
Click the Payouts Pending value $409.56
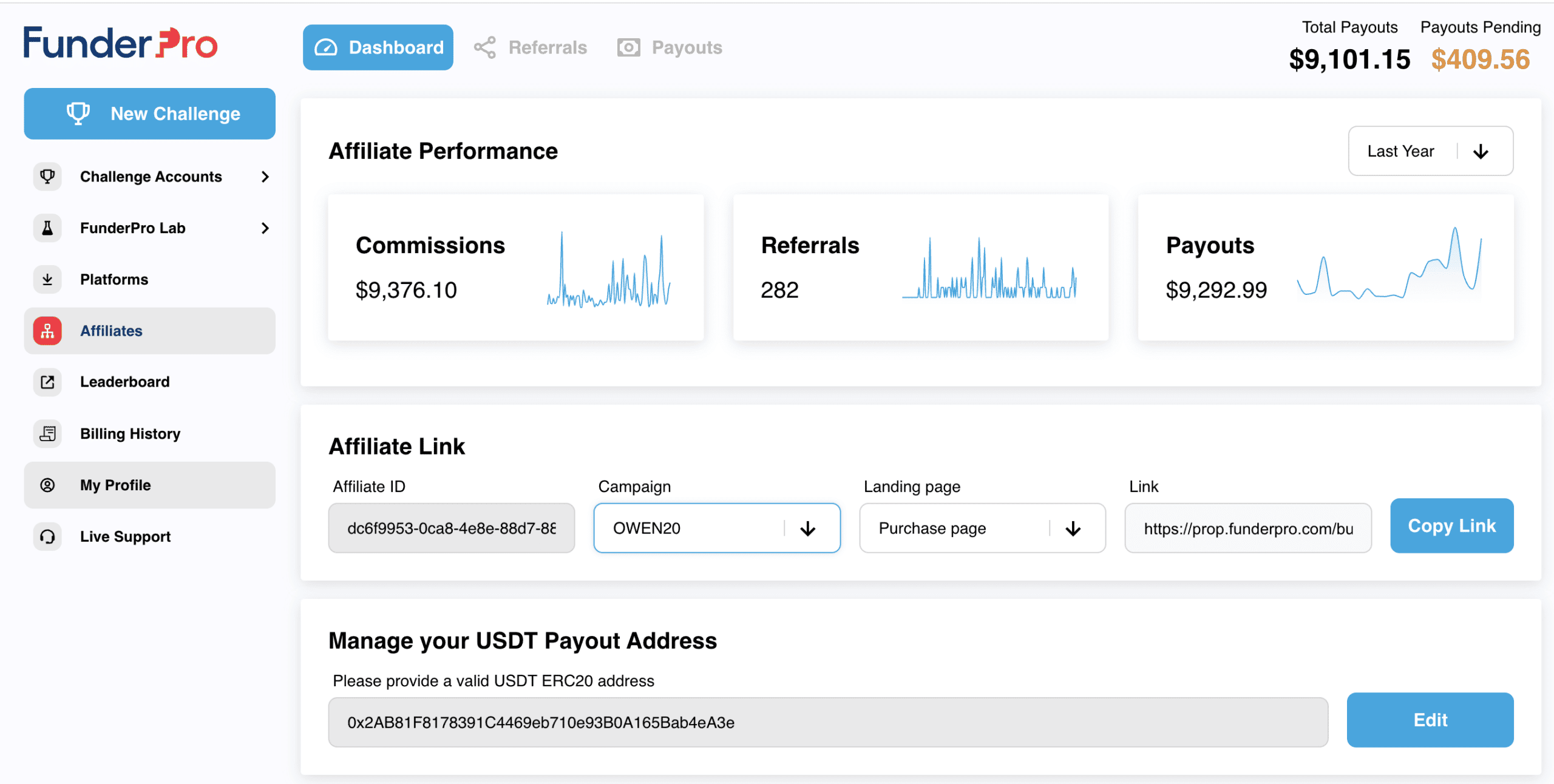[x=1481, y=59]
